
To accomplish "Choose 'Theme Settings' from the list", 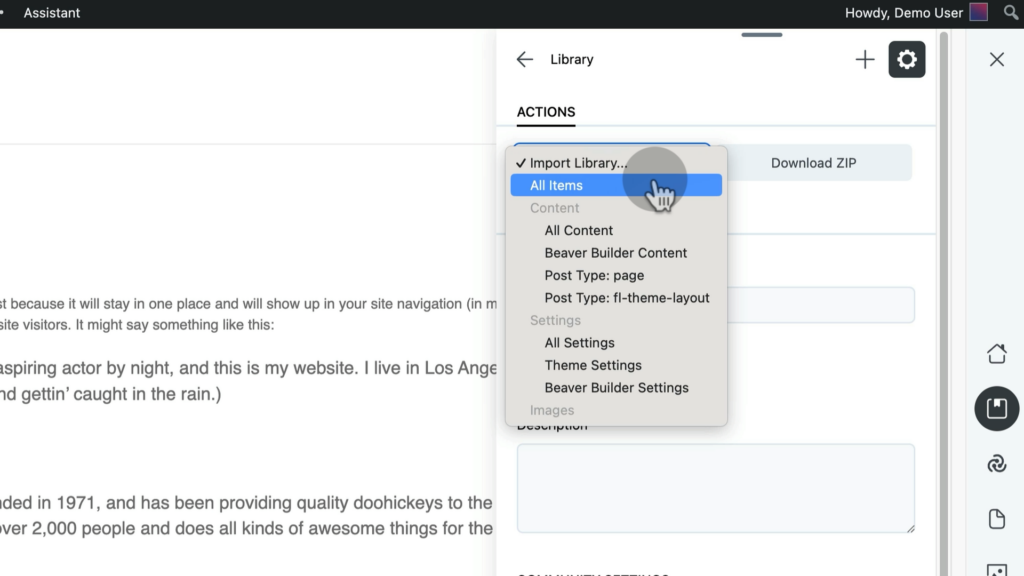I will click(593, 365).
